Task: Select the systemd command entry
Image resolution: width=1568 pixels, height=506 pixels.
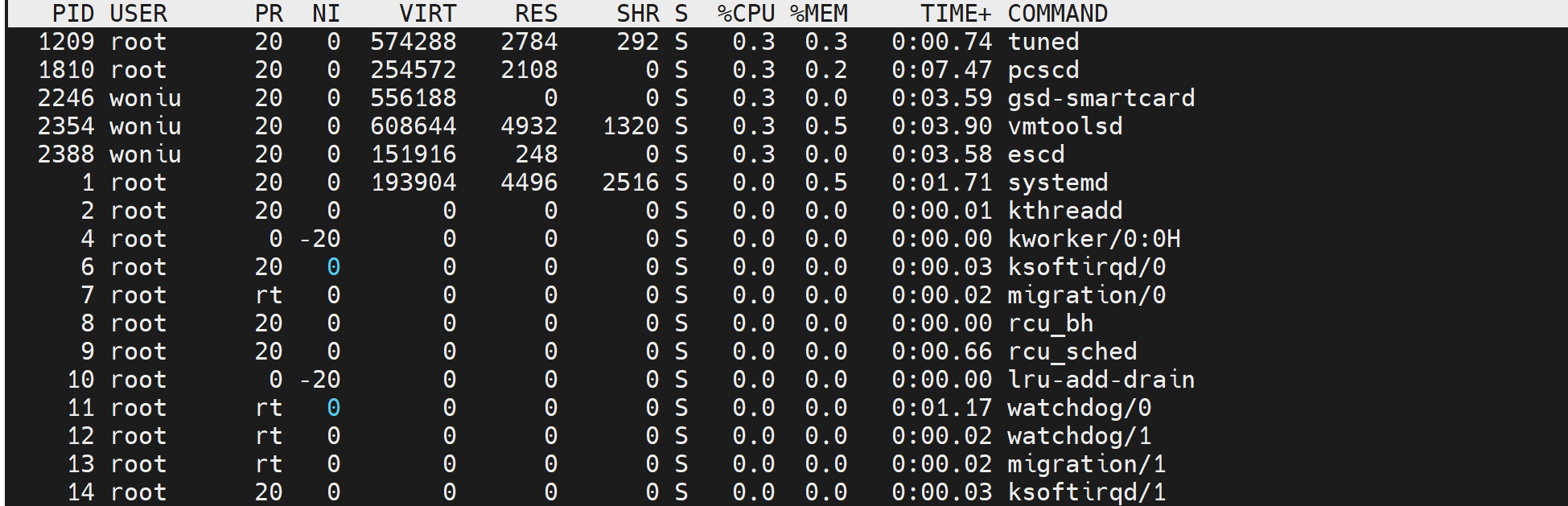Action: pyautogui.click(x=1057, y=183)
